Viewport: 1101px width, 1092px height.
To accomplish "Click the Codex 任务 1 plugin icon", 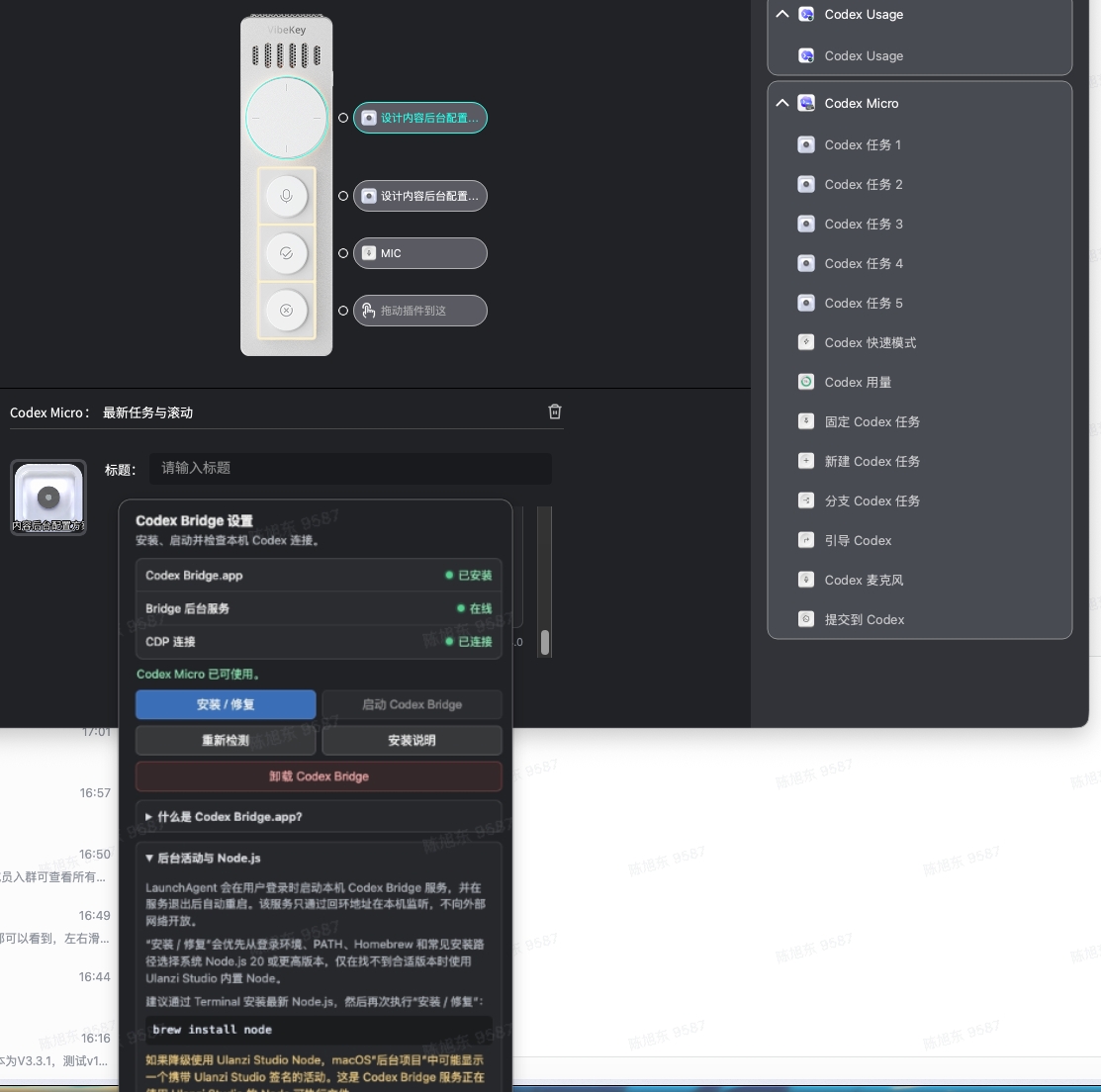I will pos(806,144).
